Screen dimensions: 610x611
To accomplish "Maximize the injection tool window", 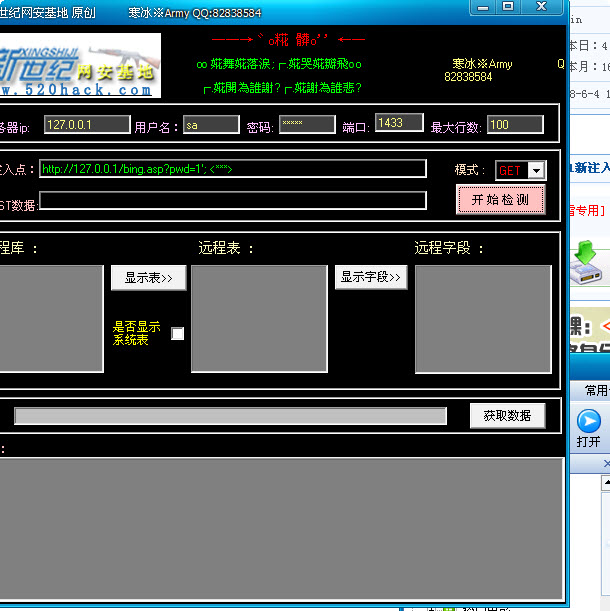I will pyautogui.click(x=508, y=7).
